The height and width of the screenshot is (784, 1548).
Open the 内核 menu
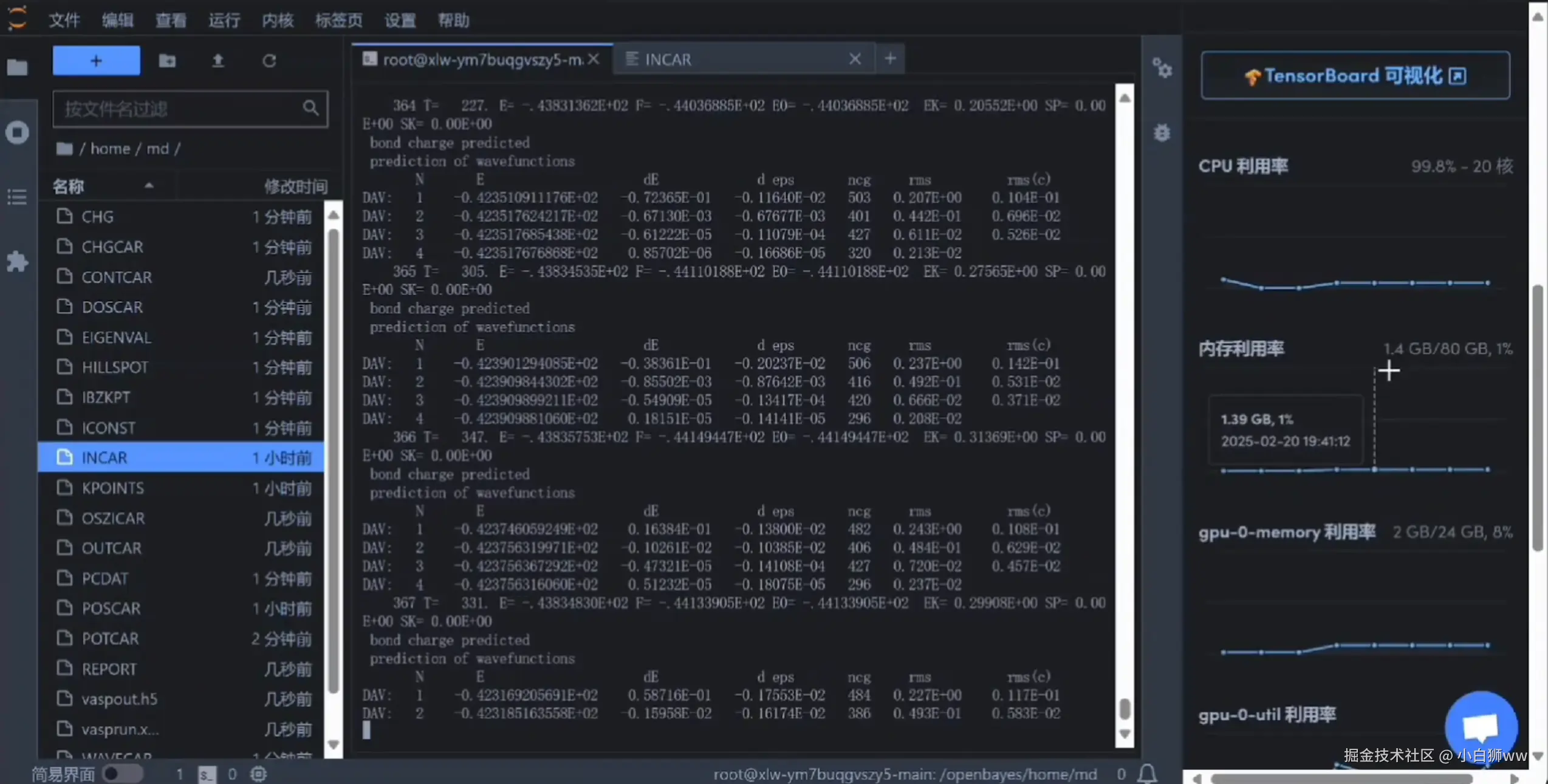[278, 21]
